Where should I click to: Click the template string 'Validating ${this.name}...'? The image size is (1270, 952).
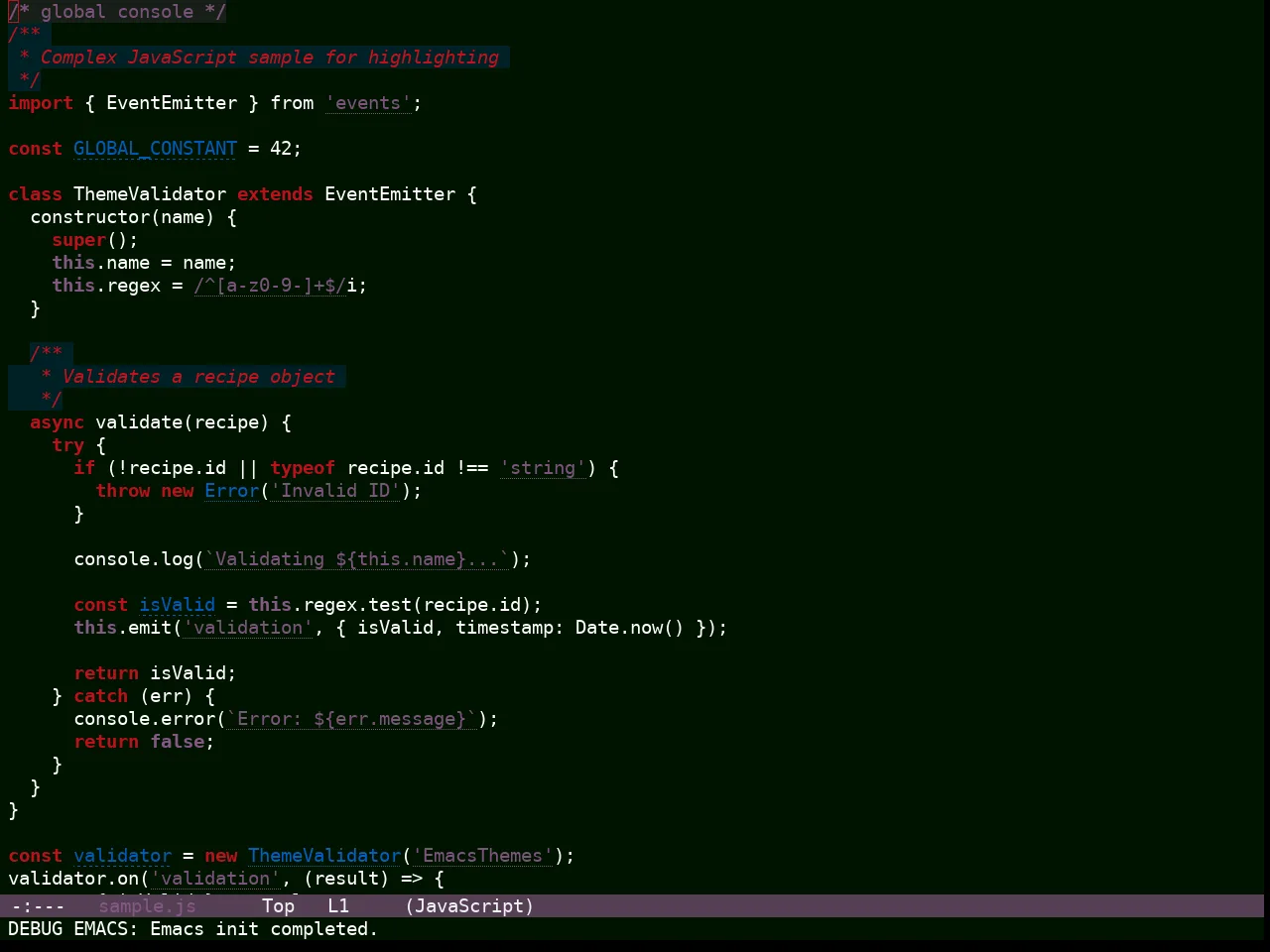(x=357, y=559)
